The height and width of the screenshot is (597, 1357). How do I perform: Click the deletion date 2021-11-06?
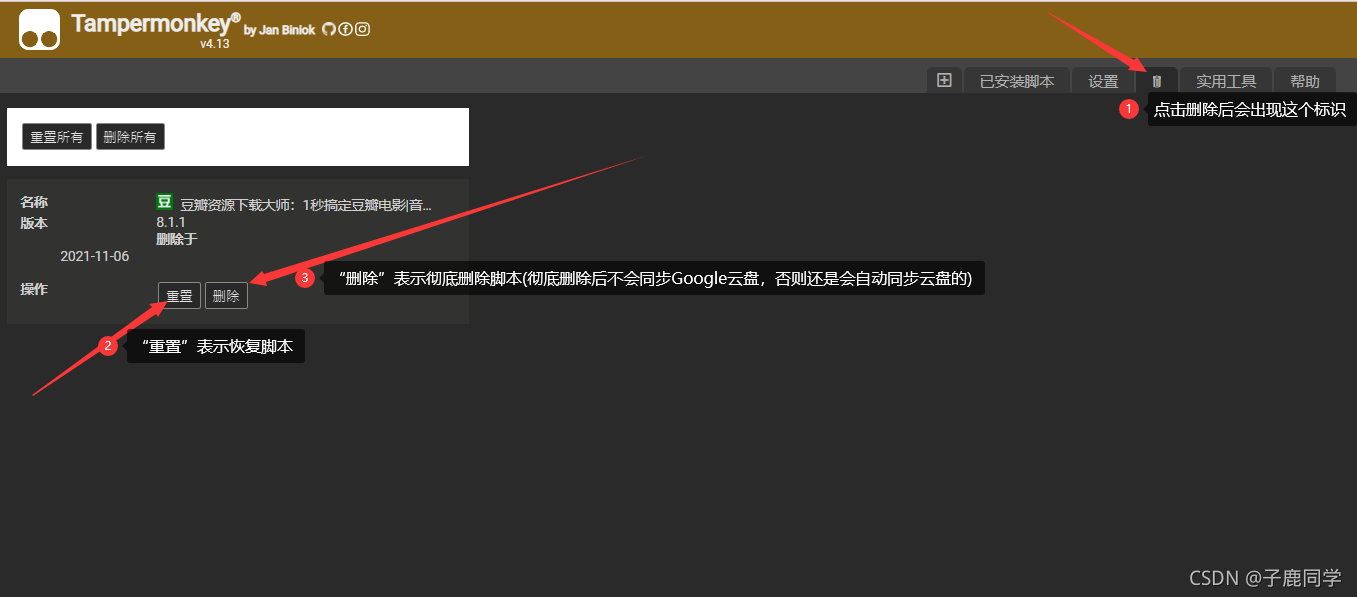tap(95, 256)
